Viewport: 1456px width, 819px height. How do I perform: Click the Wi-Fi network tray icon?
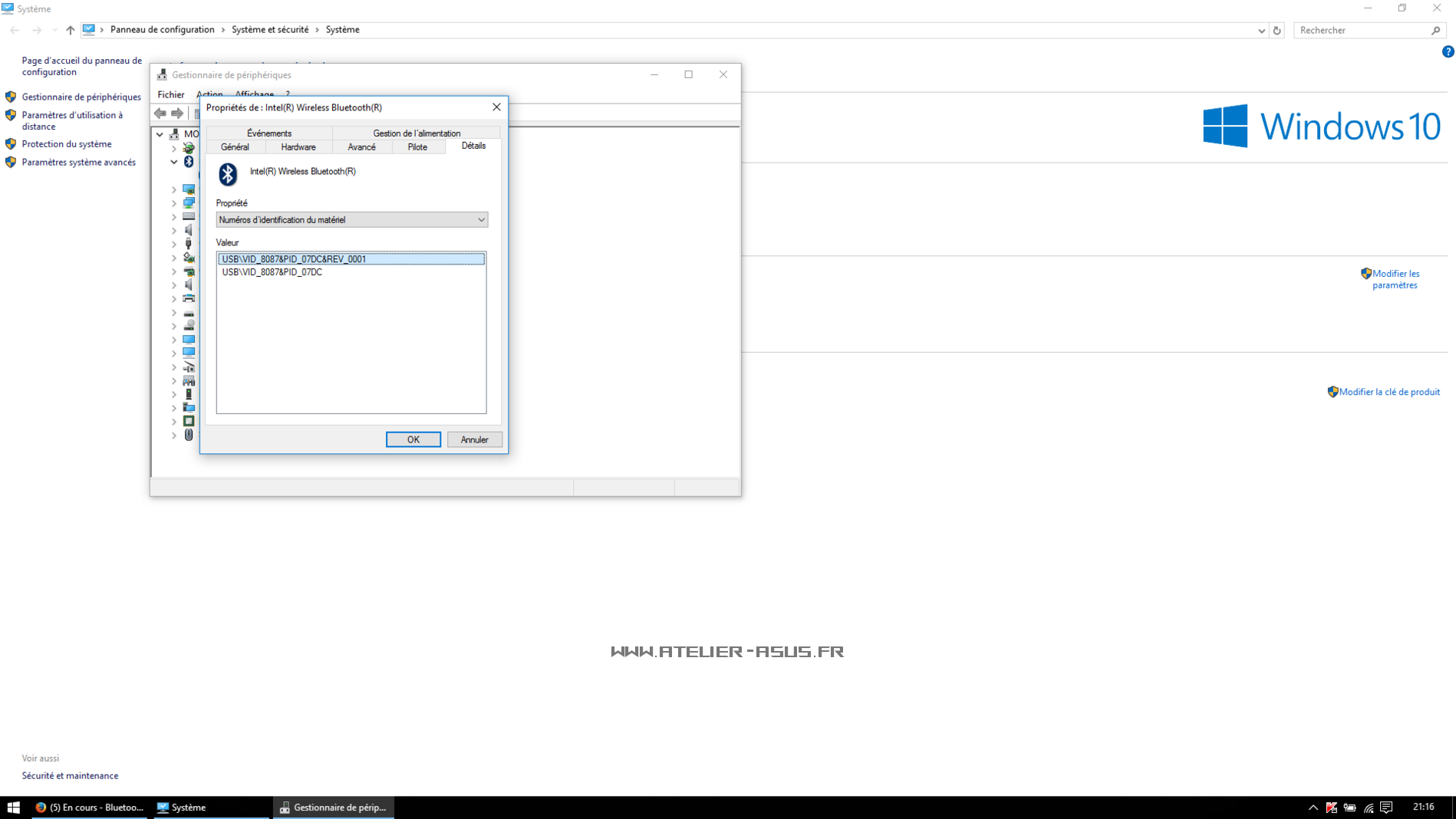click(1369, 807)
